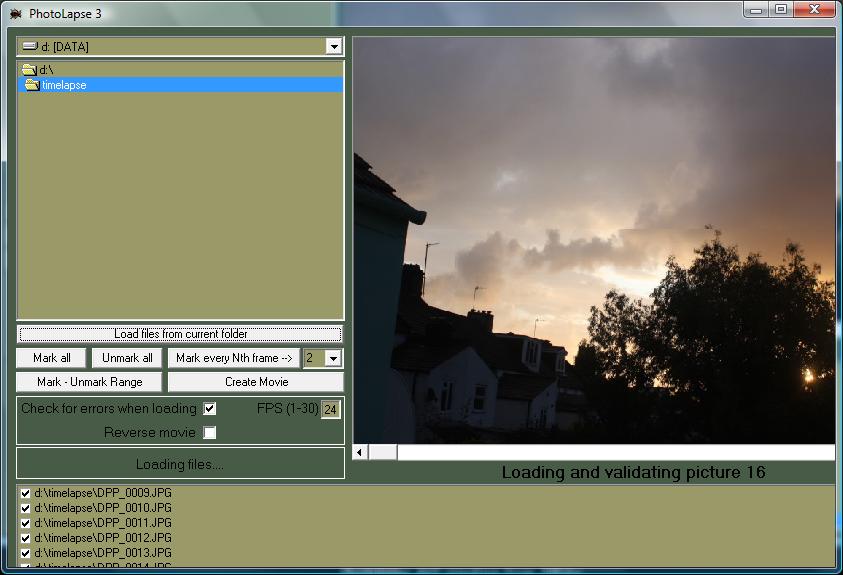
Task: Select the timelapse folder
Action: click(180, 85)
